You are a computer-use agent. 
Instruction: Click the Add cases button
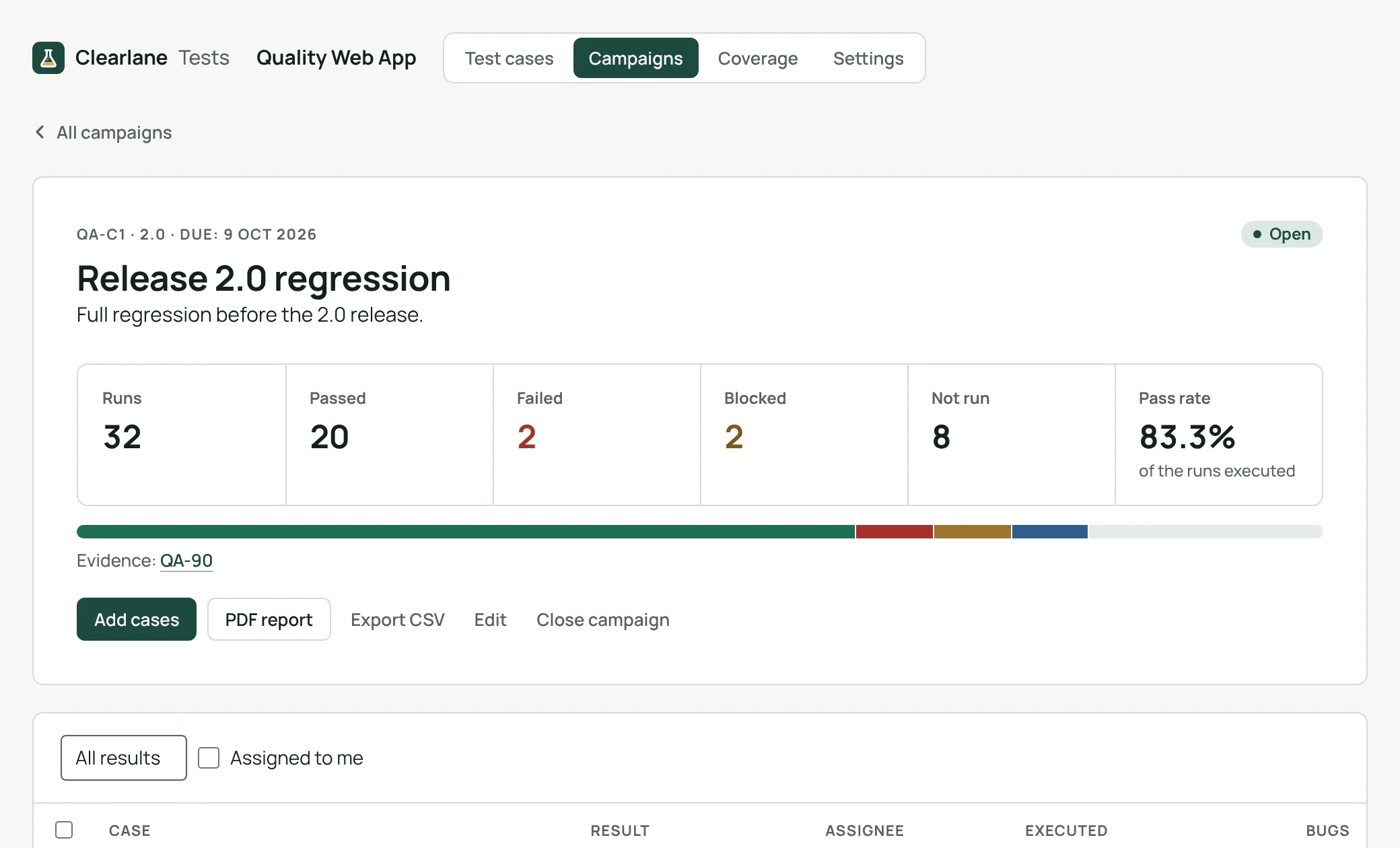point(137,619)
